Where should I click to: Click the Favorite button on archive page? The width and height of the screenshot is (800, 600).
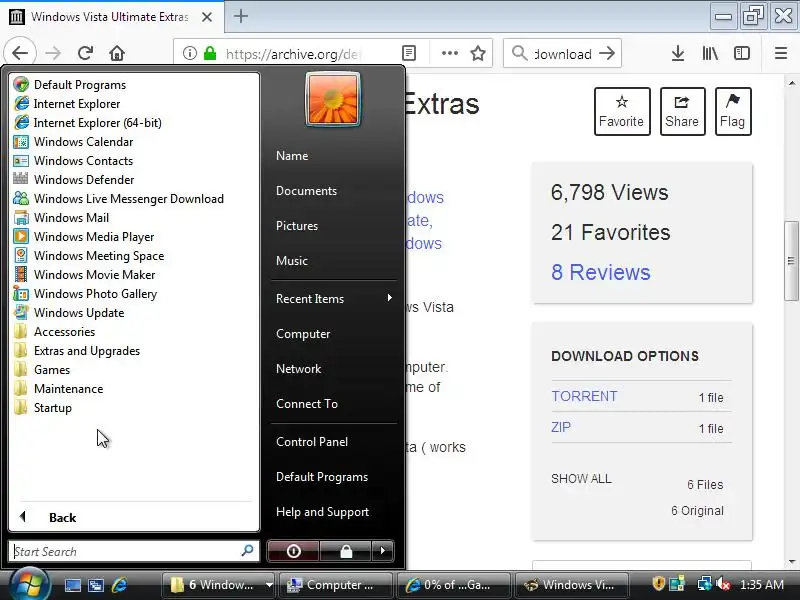click(621, 111)
